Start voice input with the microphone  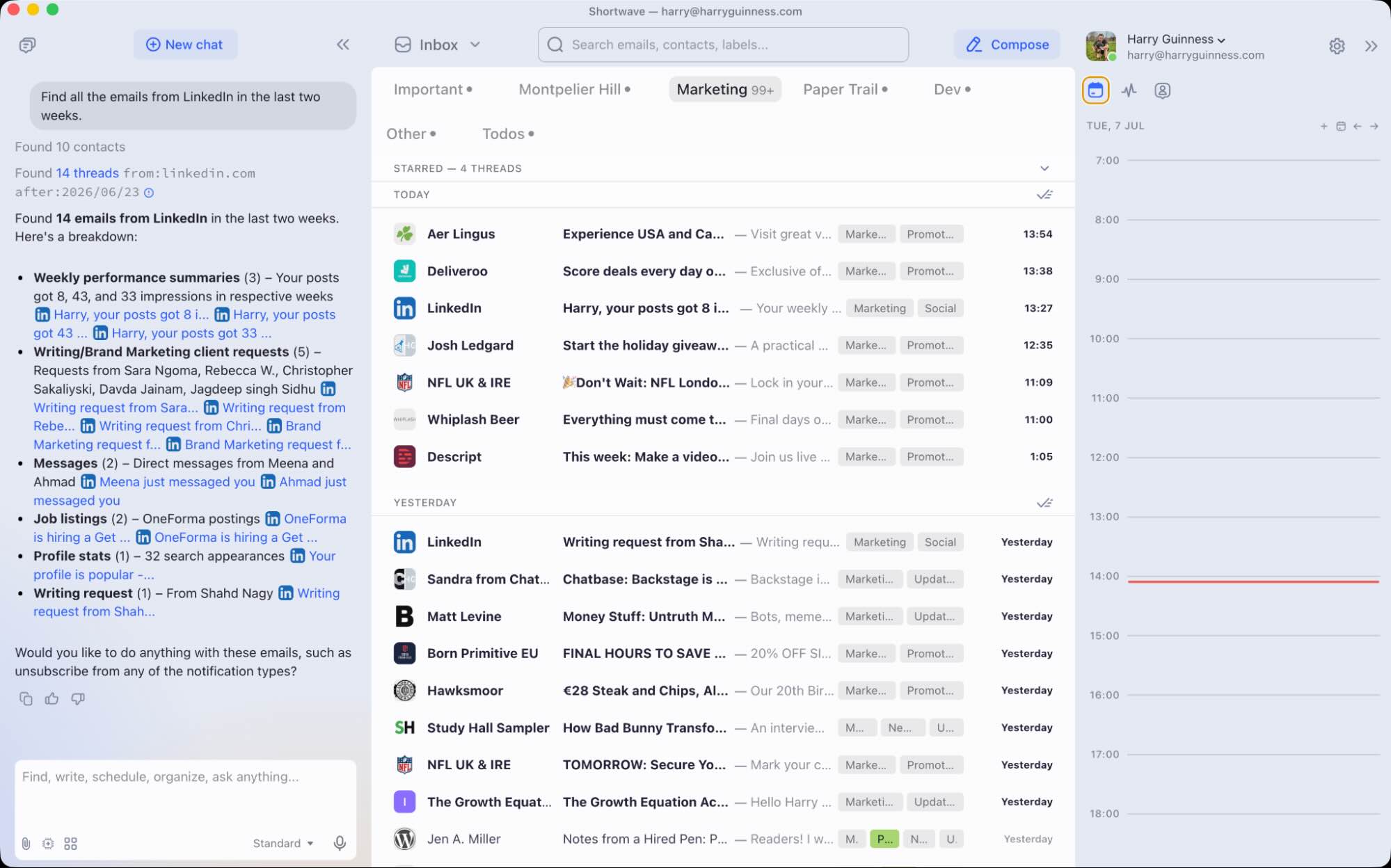[x=340, y=844]
